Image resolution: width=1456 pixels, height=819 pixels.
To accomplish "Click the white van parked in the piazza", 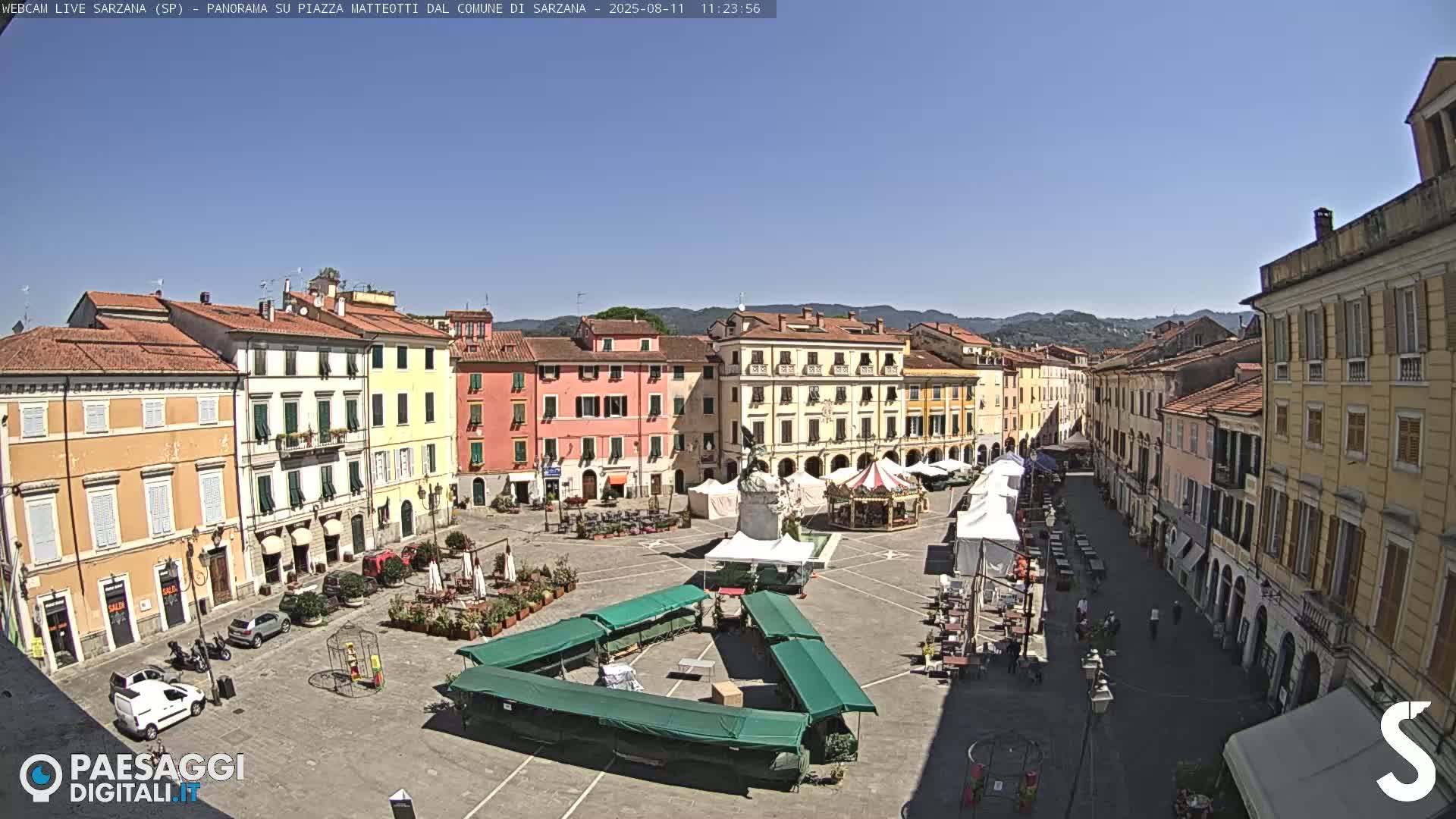I will coord(158,708).
